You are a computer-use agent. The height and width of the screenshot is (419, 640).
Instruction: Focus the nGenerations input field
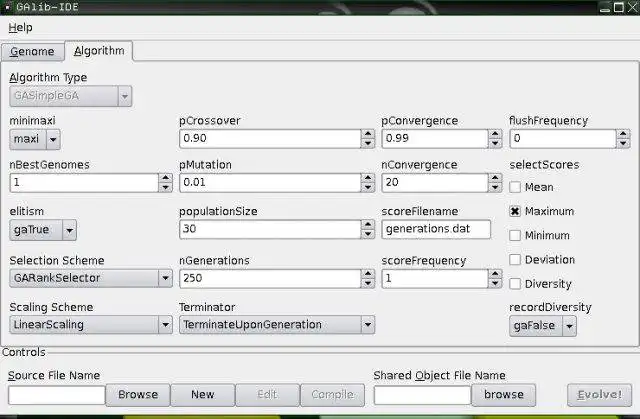coord(270,278)
